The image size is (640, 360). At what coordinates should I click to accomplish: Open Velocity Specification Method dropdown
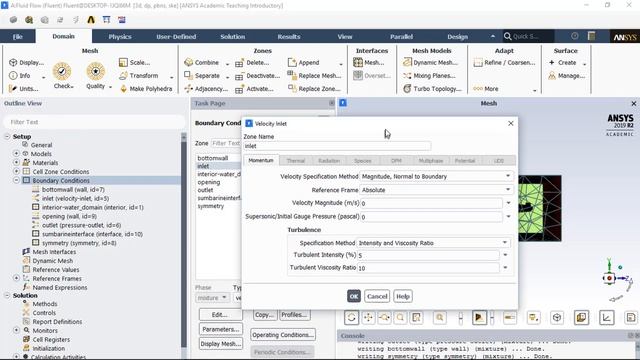point(436,176)
